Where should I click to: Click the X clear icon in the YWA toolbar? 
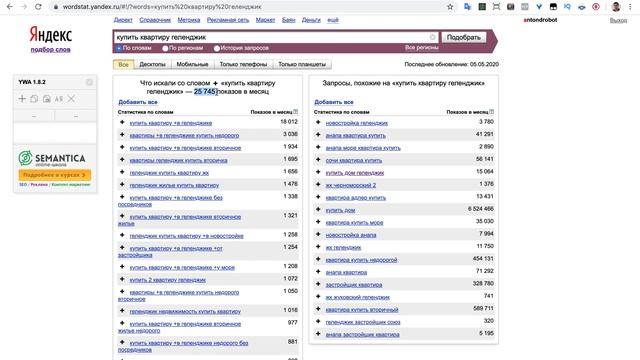click(71, 98)
